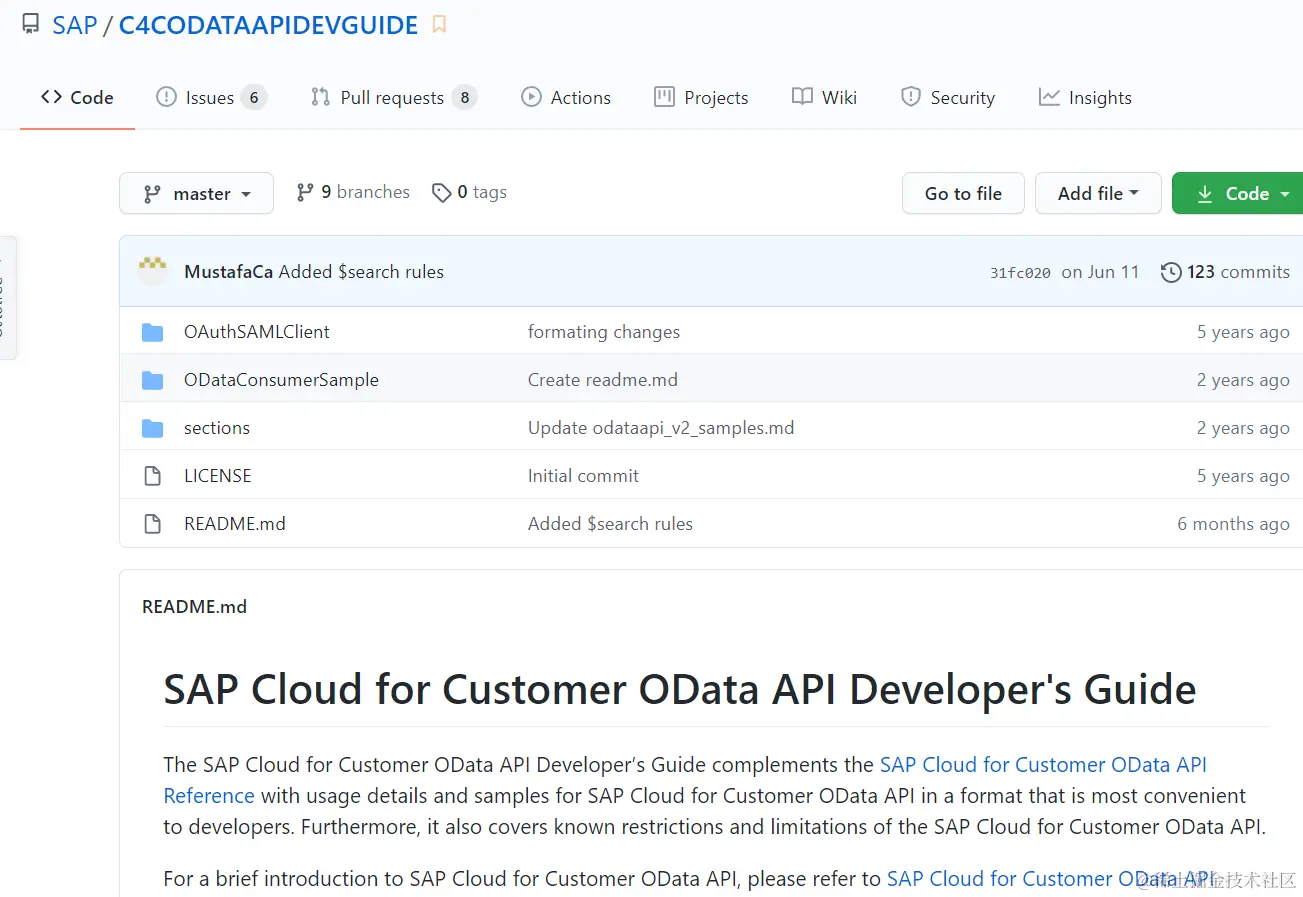Screen dimensions: 1303x897
Task: Open the Security tab
Action: click(948, 97)
